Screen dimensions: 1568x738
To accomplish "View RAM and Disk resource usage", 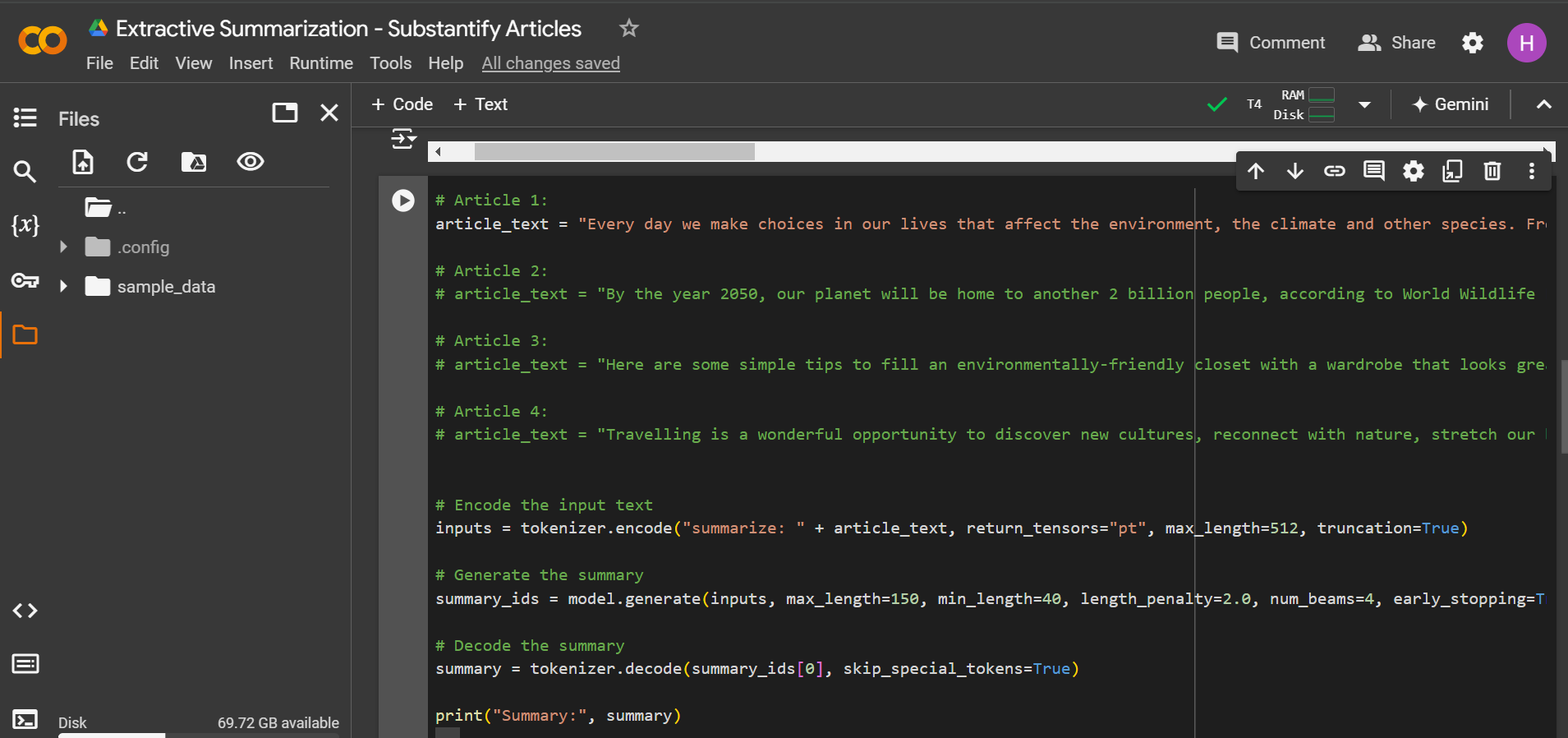I will (1304, 104).
